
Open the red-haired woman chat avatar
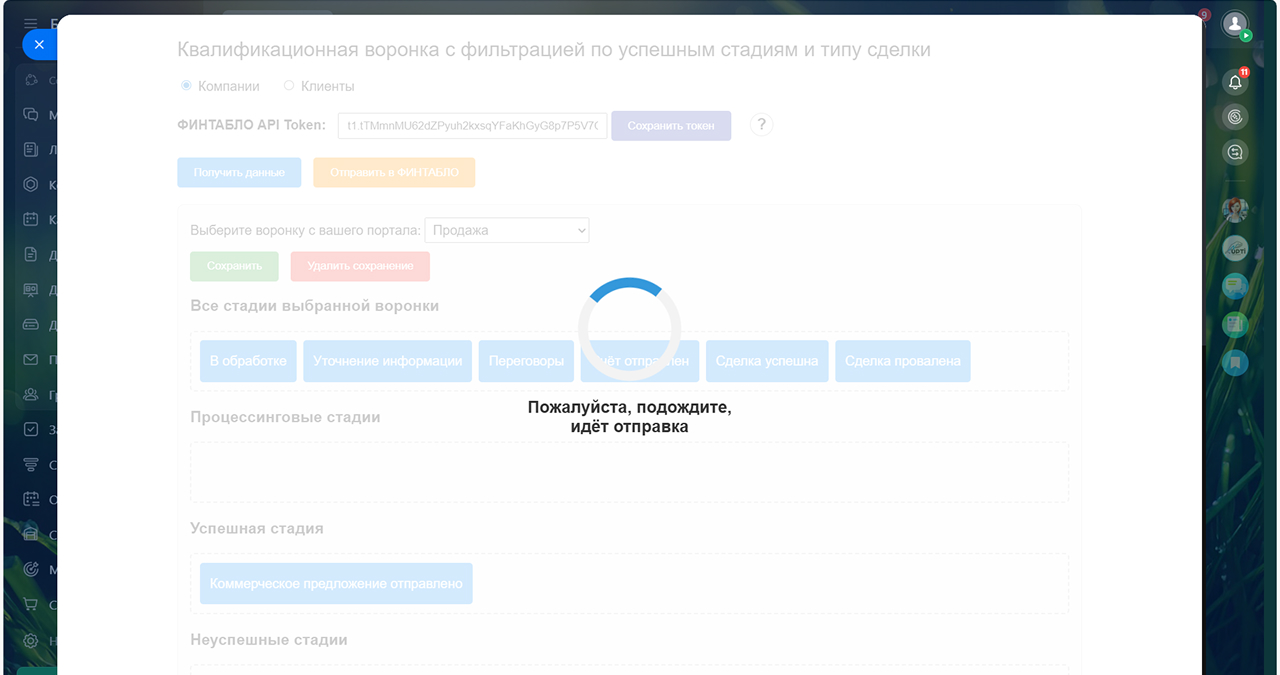(1235, 210)
